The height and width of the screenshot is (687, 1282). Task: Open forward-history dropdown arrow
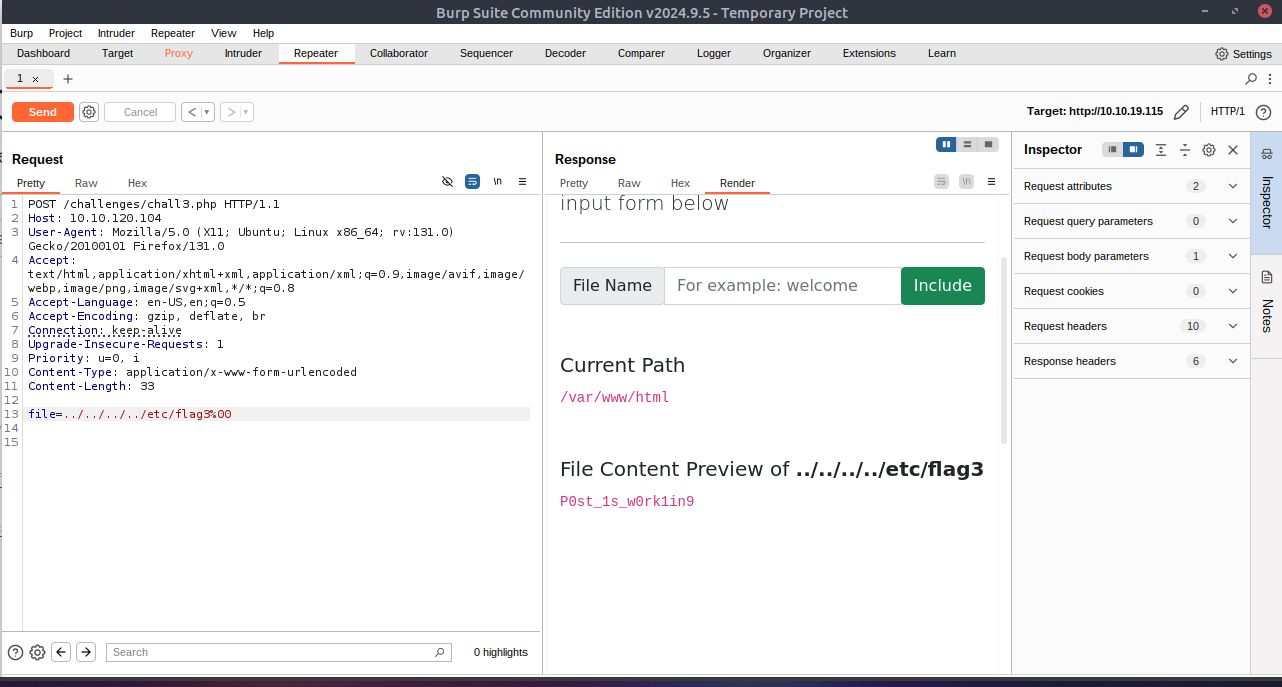[246, 112]
